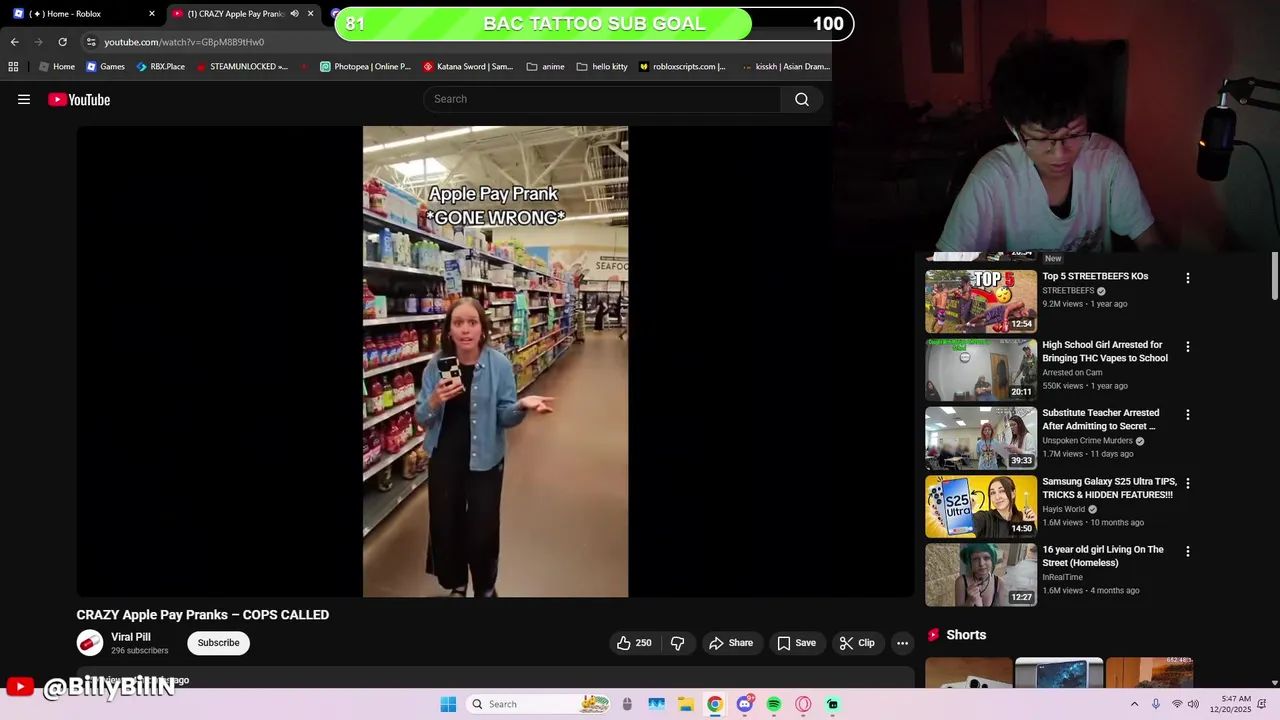Click the youtube.com address bar URL
Viewport: 1280px width, 720px height.
pyautogui.click(x=184, y=42)
